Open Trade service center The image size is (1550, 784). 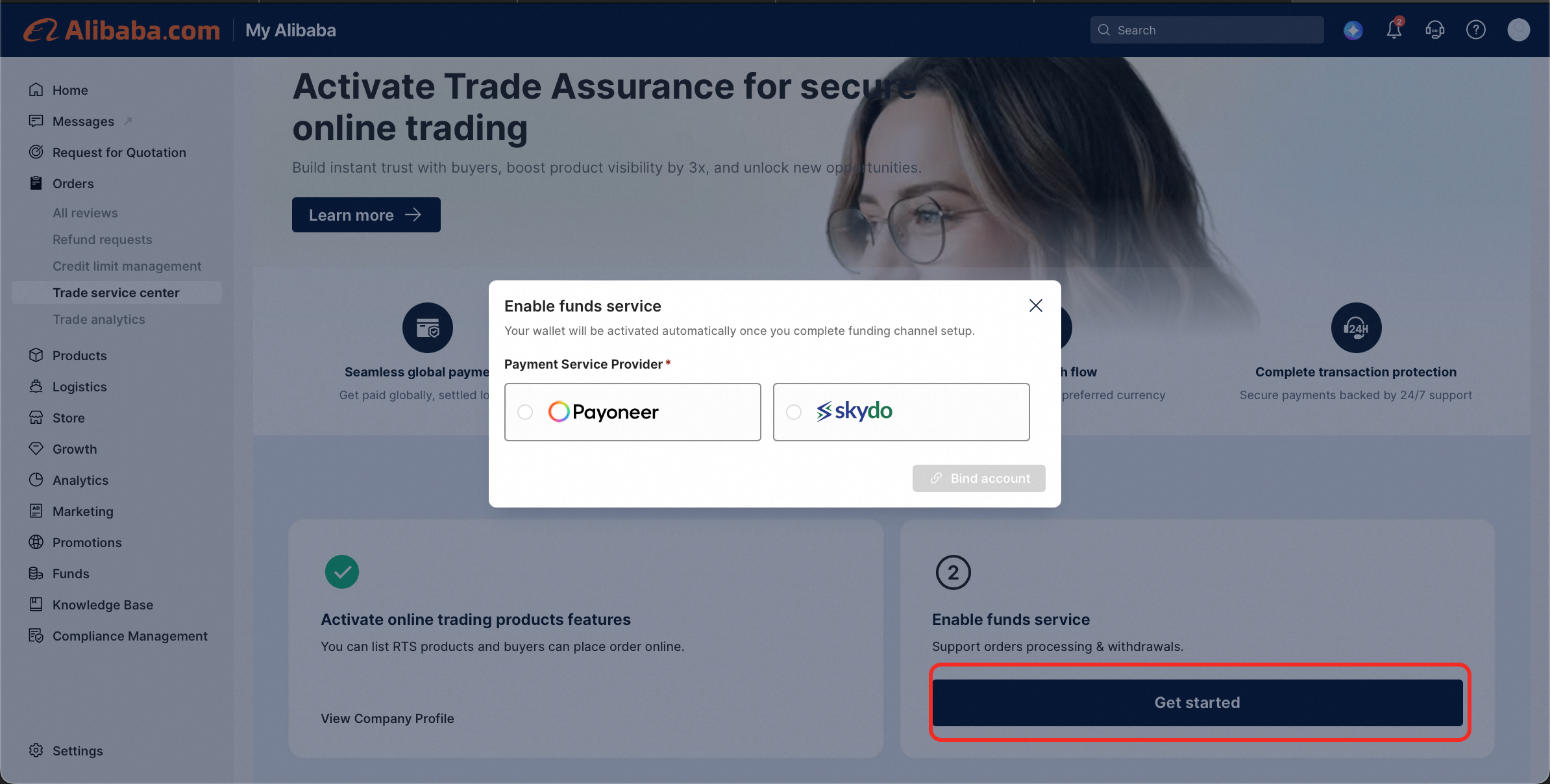[117, 293]
